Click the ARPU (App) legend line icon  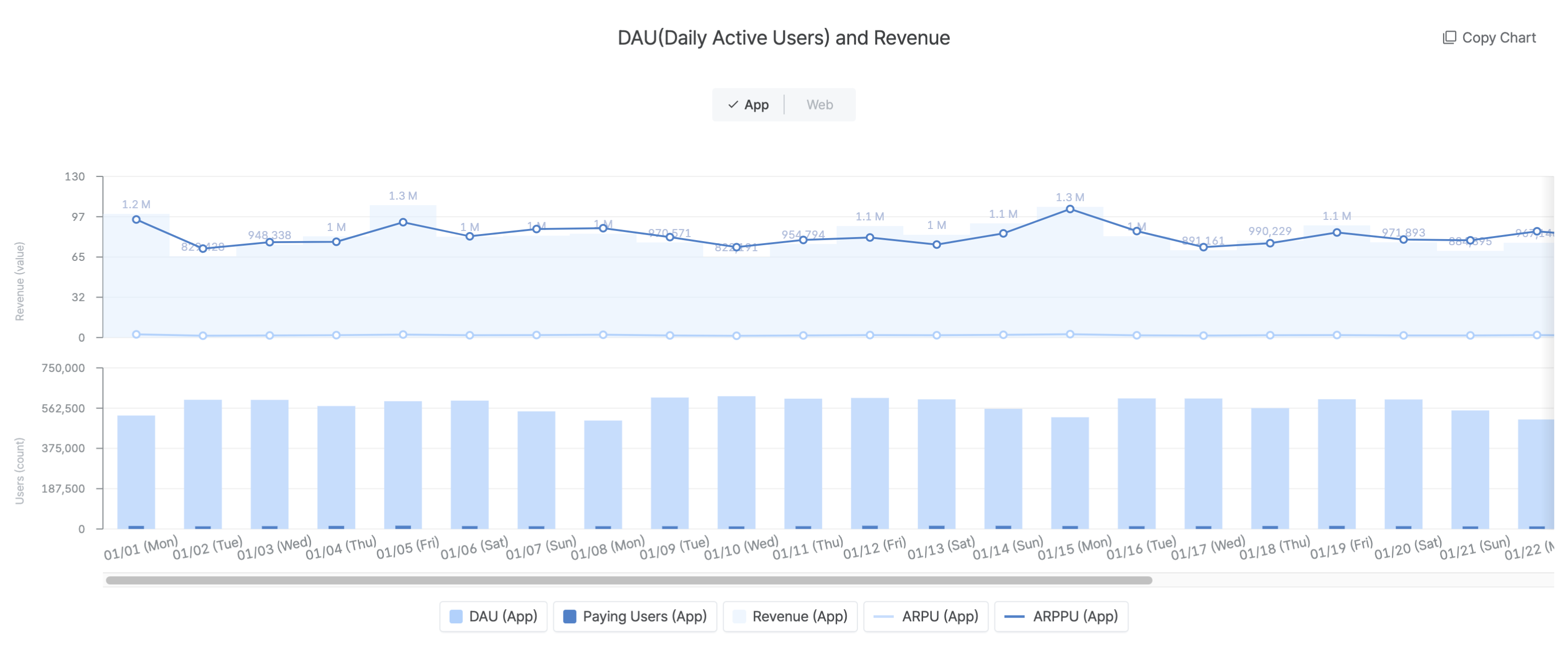[x=883, y=616]
